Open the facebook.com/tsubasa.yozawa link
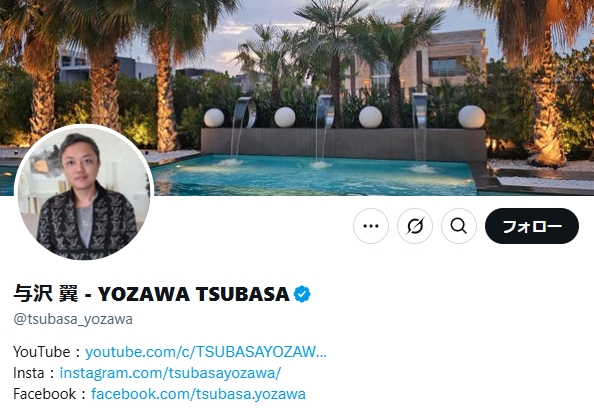Viewport: 594px width, 408px height. tap(198, 394)
